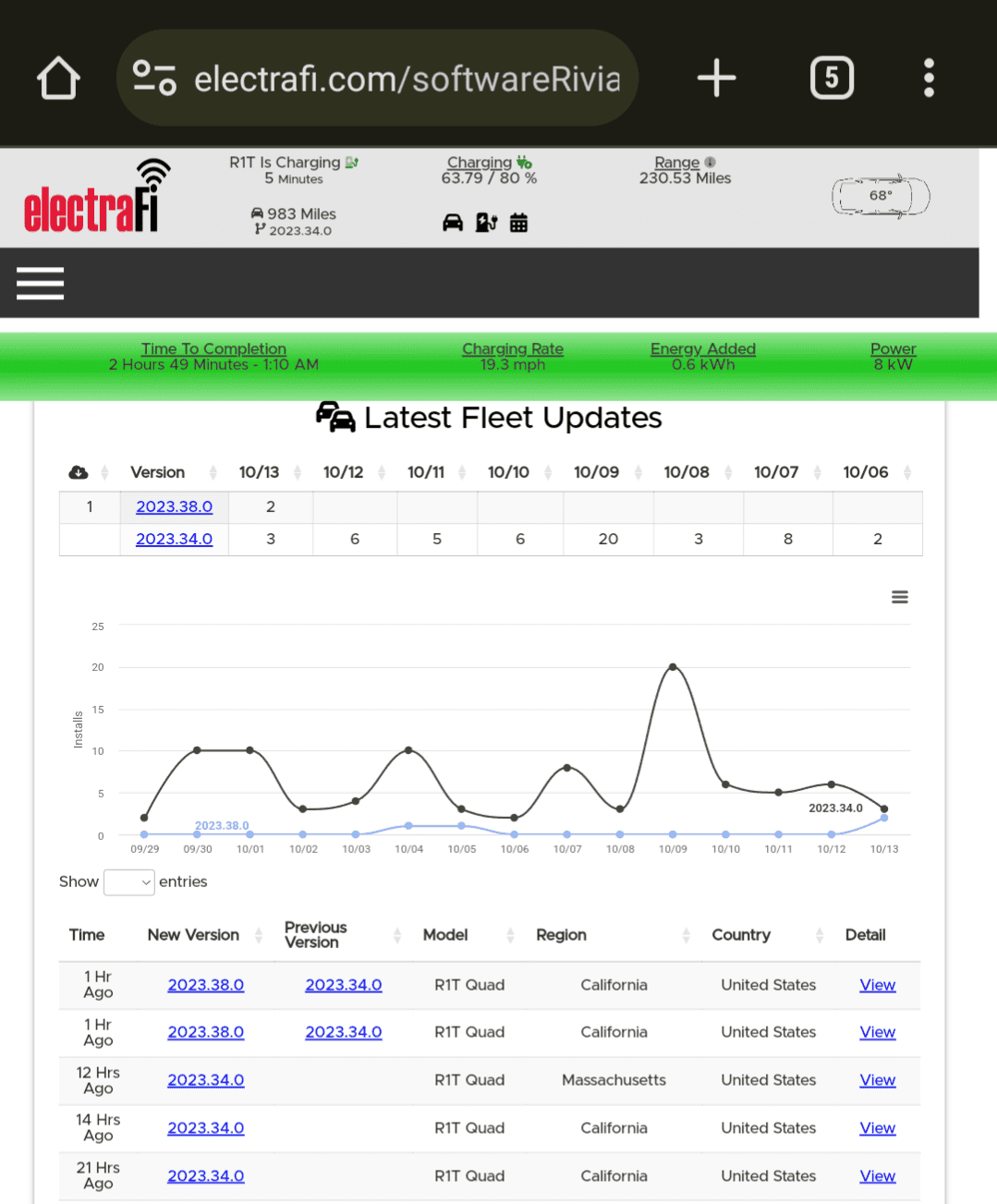Open Previous Version 2023.34.0 in second row
The width and height of the screenshot is (997, 1204).
(x=343, y=1032)
